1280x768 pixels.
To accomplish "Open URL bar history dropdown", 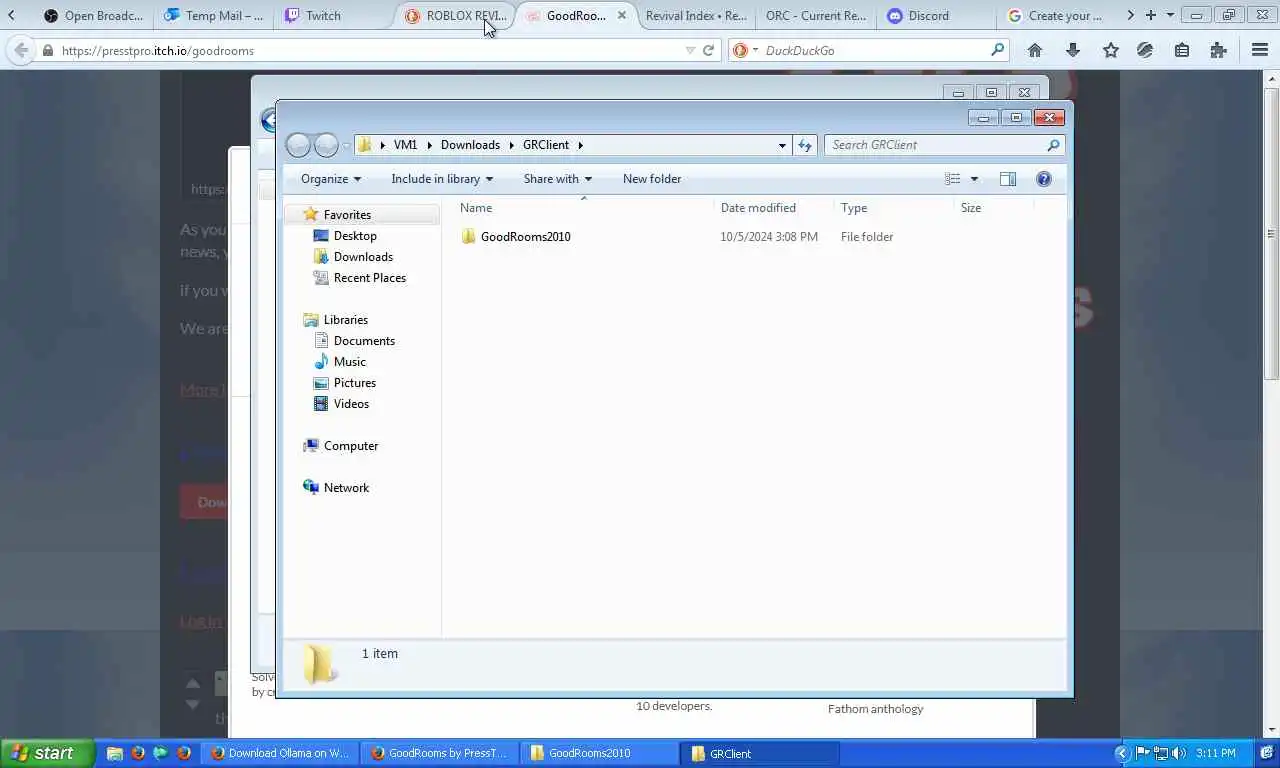I will point(690,50).
